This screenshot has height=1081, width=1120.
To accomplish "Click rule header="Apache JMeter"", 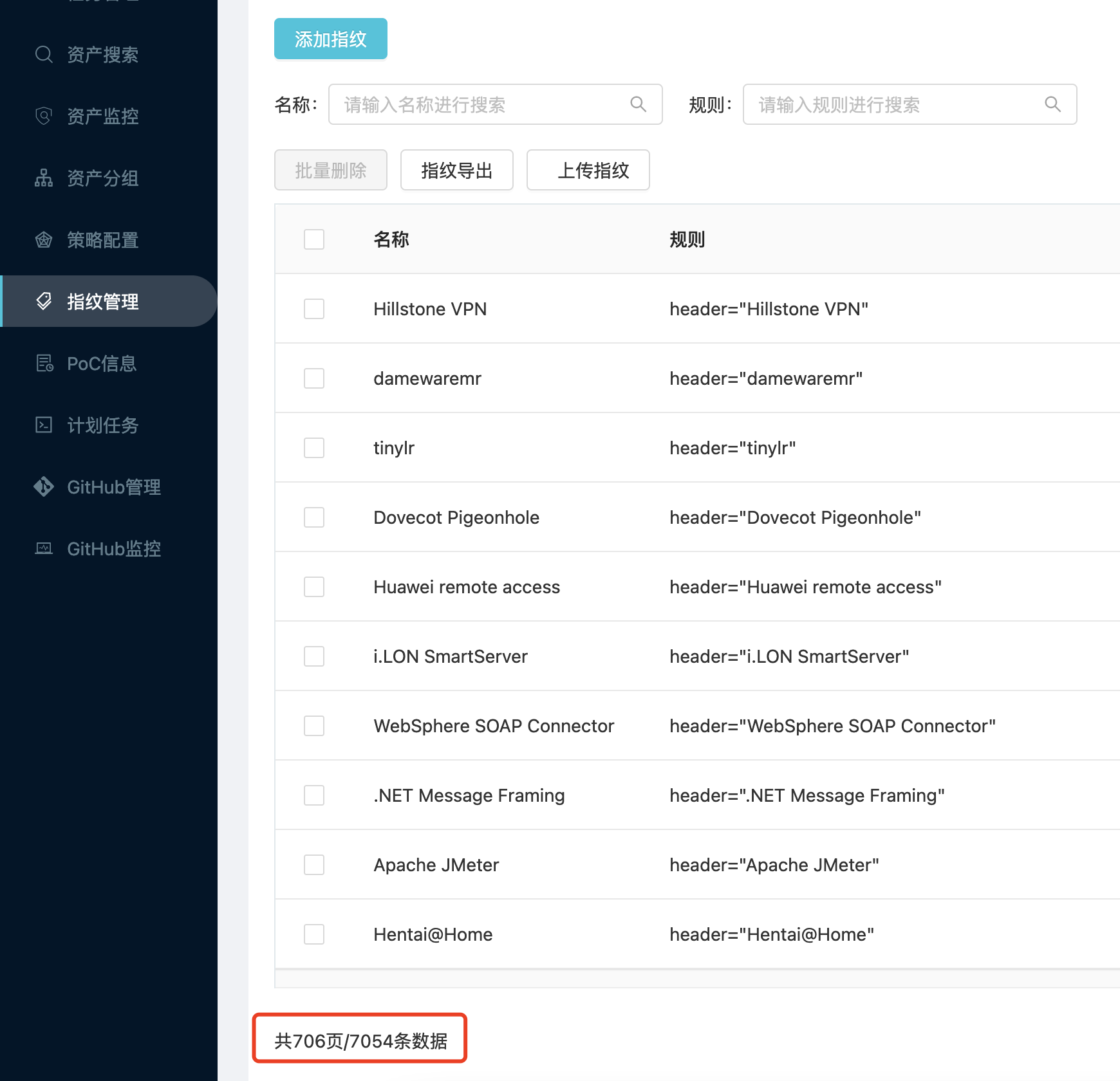I will (x=774, y=865).
